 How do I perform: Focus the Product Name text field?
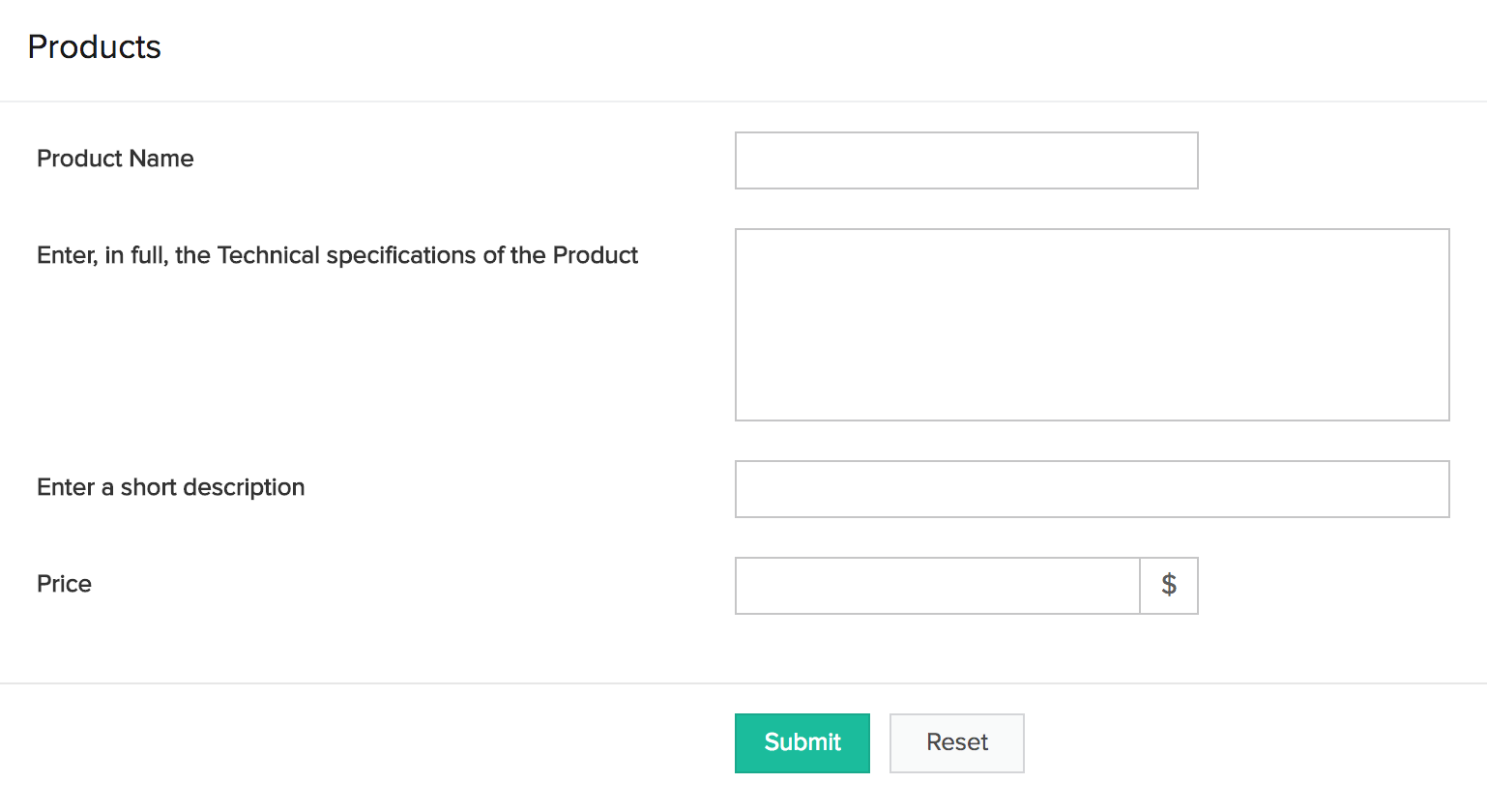[x=966, y=160]
